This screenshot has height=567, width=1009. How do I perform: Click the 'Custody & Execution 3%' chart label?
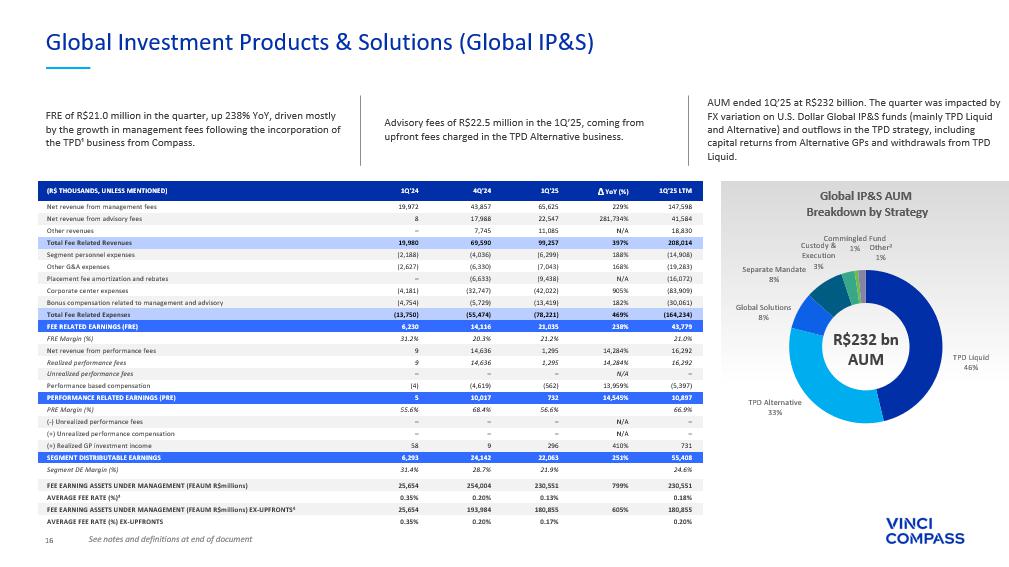coord(818,256)
